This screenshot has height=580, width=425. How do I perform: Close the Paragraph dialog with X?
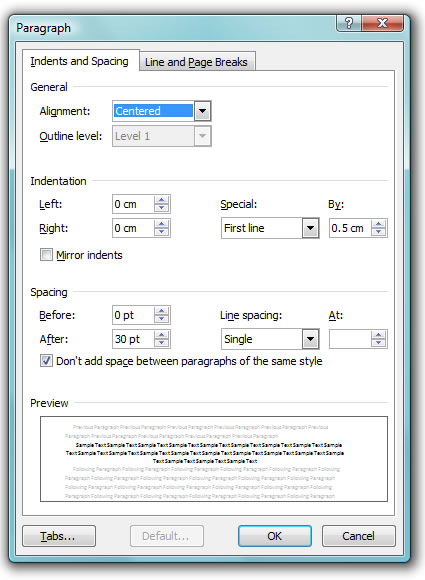(382, 23)
